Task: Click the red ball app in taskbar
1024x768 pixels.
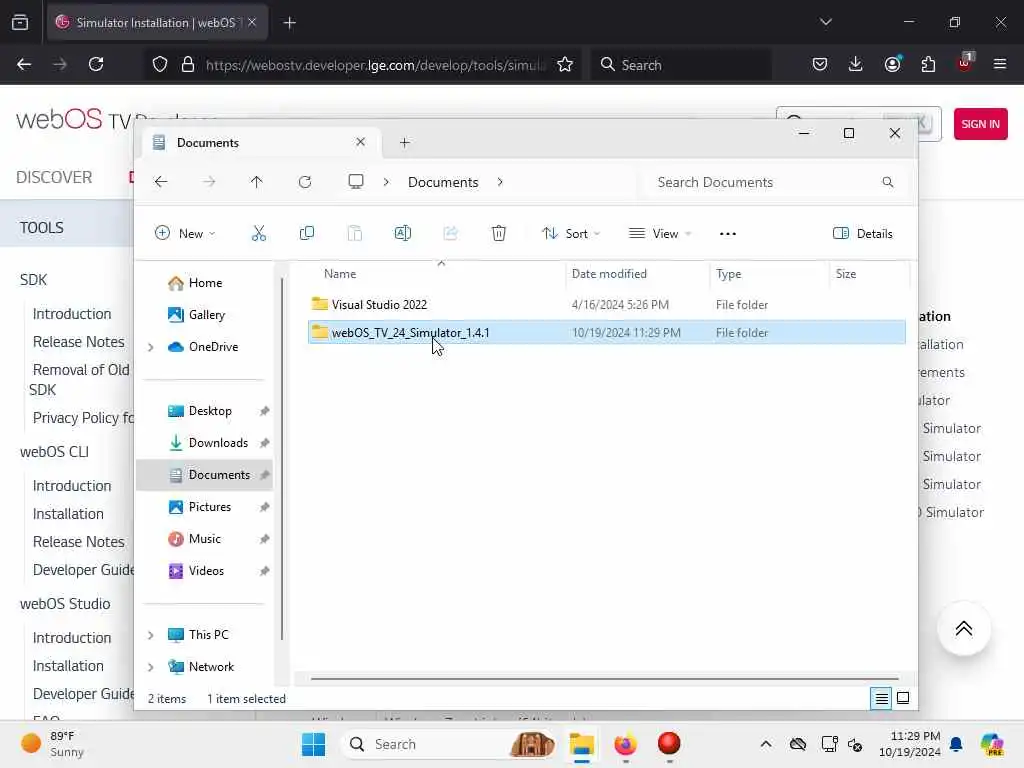Action: click(x=669, y=743)
